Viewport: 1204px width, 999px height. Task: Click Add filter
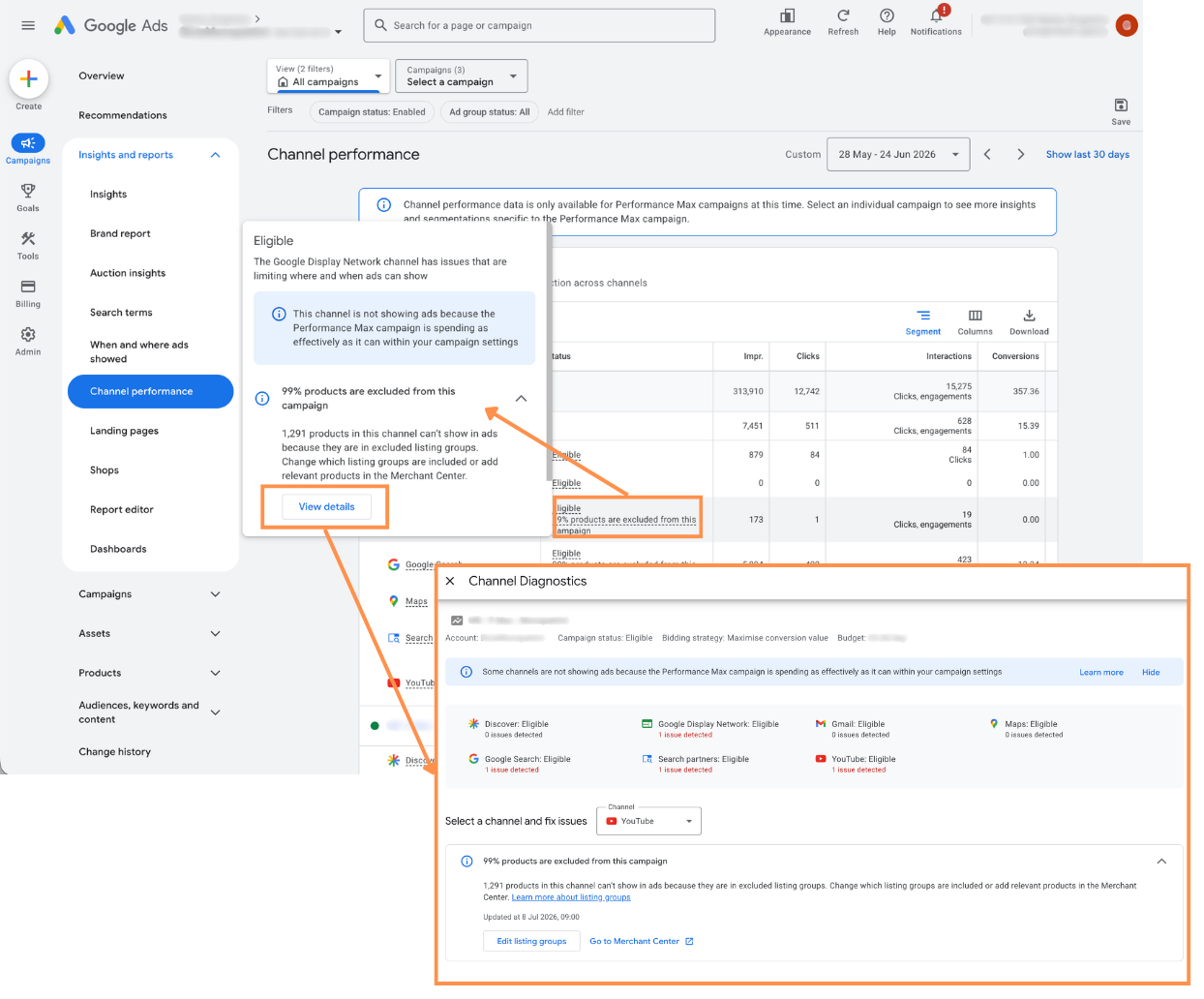point(566,112)
